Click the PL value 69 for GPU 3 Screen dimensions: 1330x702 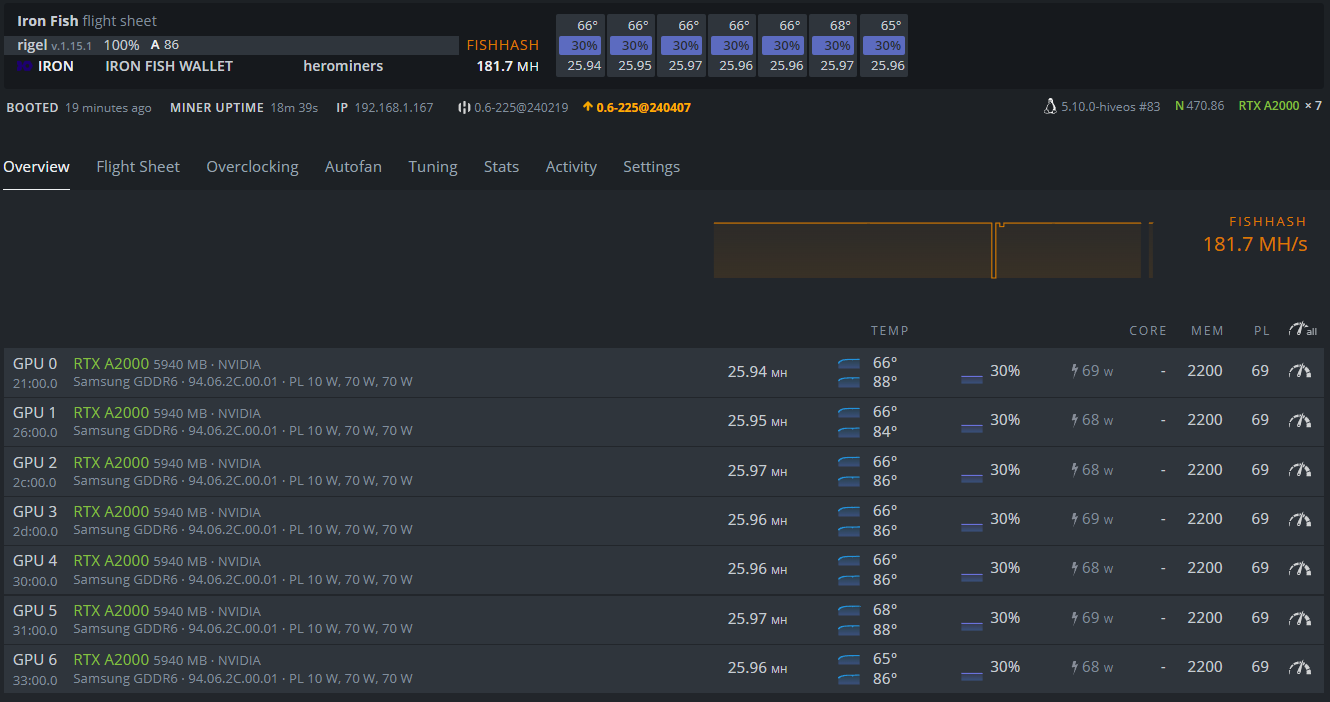[1260, 519]
